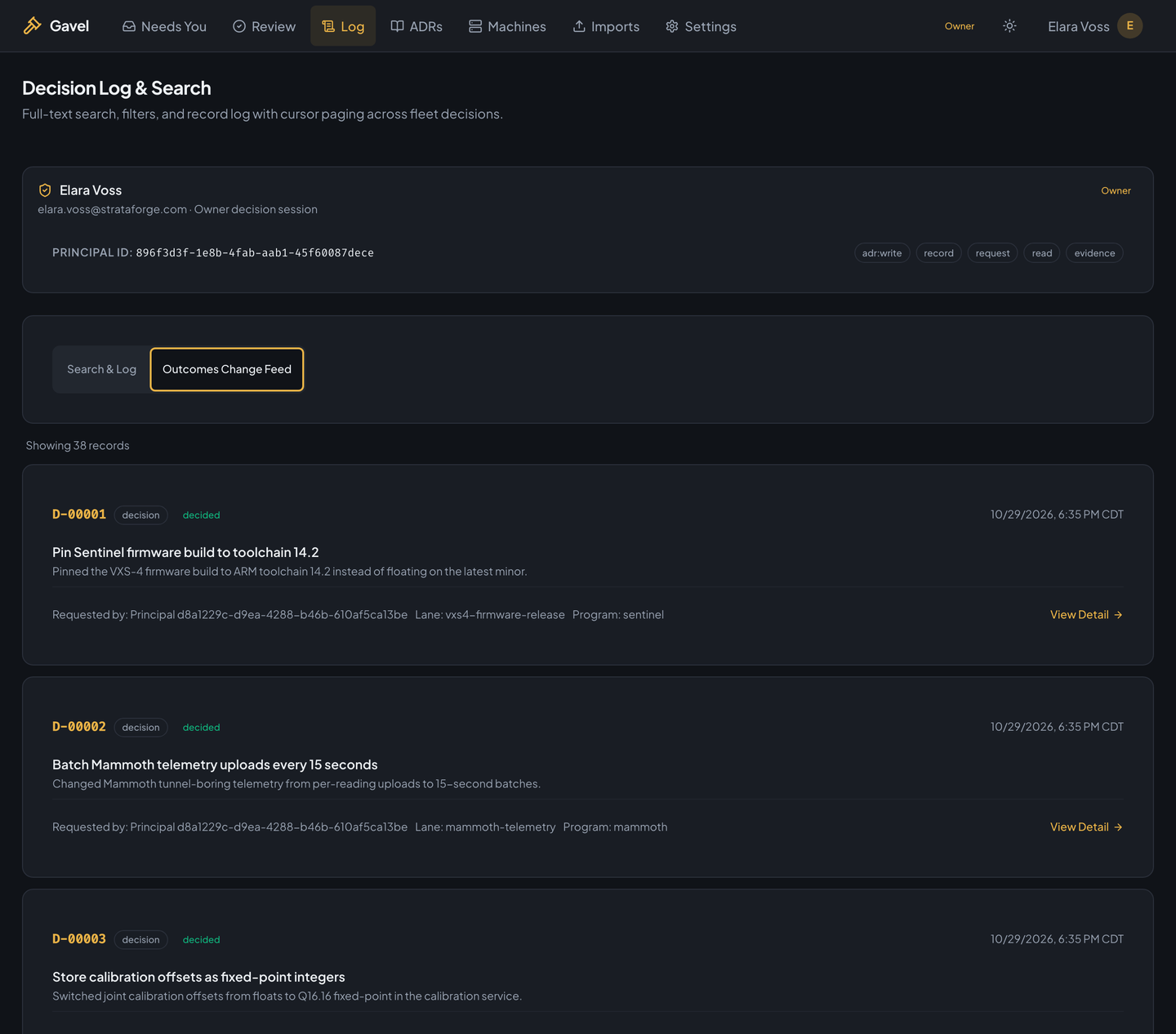1176x1034 pixels.
Task: Open the ADRs section
Action: point(416,26)
